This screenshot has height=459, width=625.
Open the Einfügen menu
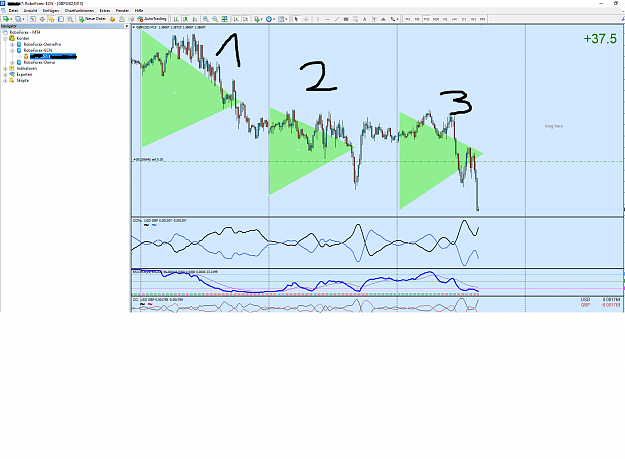(51, 11)
